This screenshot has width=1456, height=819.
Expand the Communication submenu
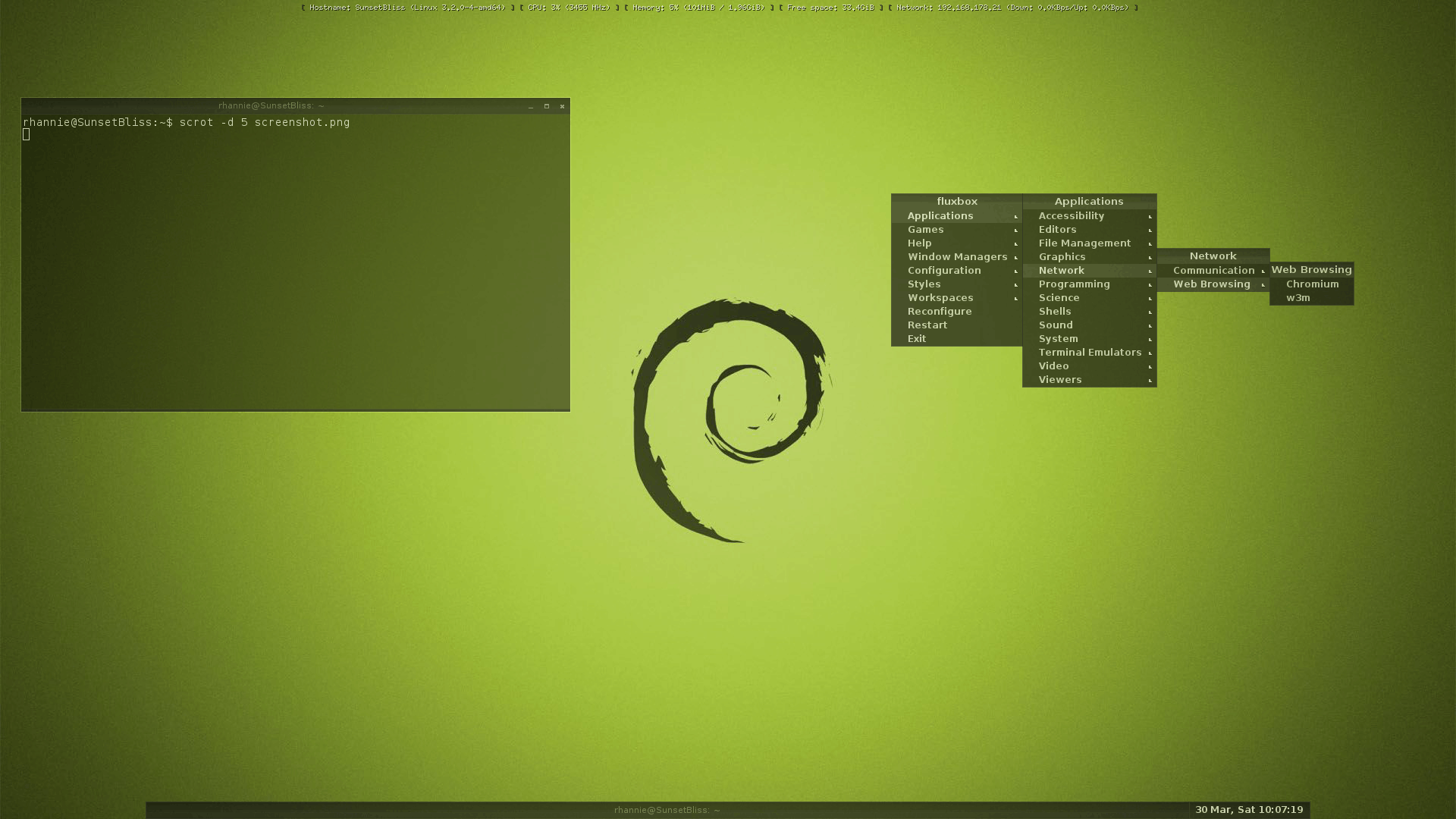click(1213, 271)
